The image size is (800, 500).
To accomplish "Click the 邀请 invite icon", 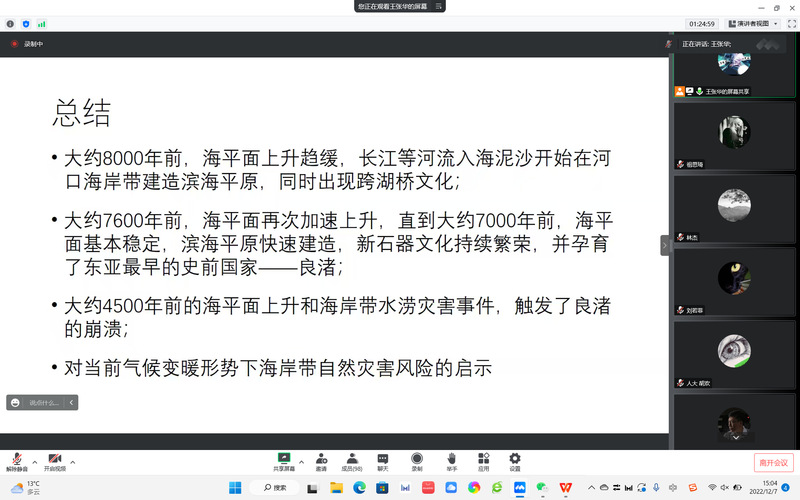I will pyautogui.click(x=321, y=460).
